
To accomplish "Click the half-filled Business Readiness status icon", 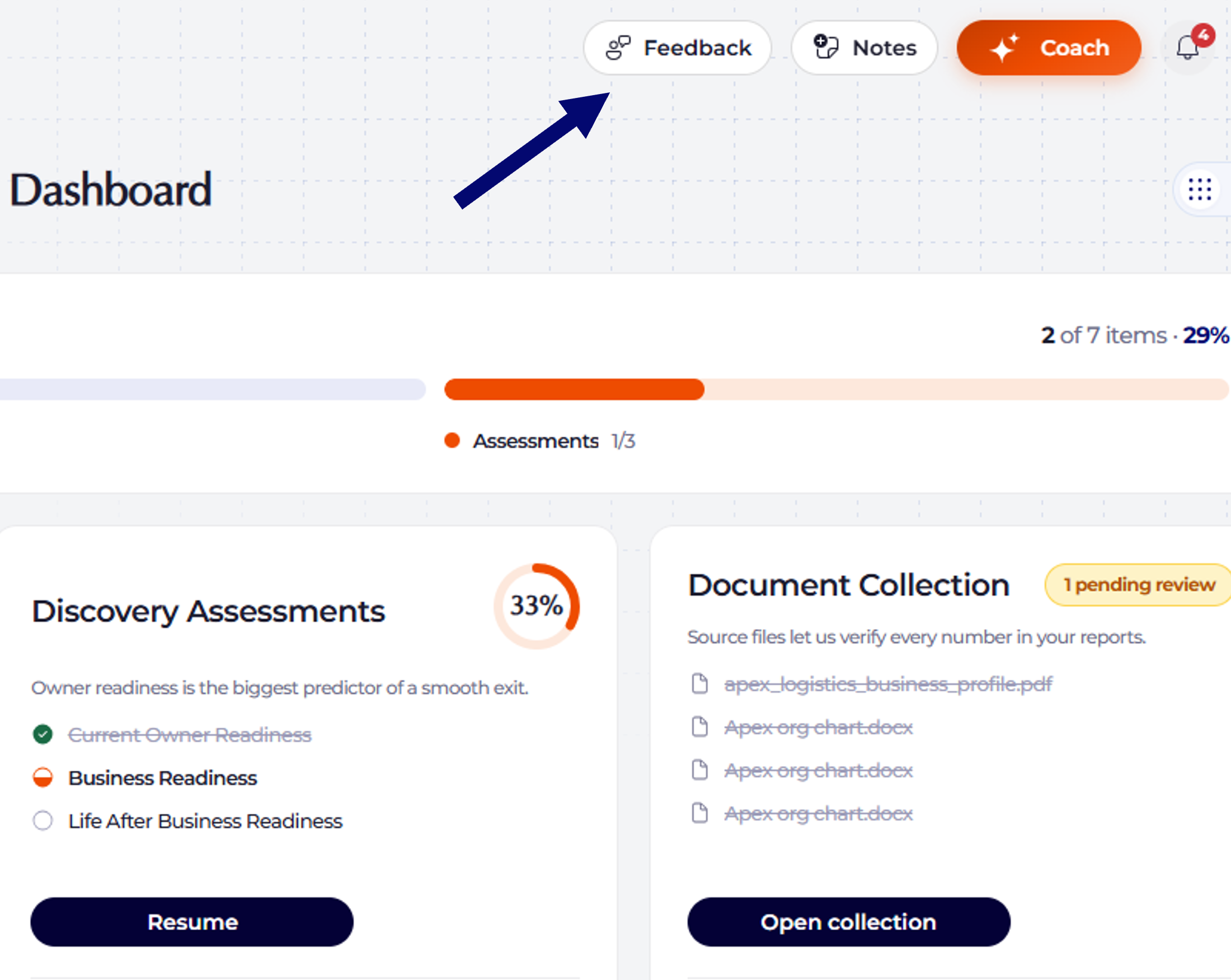I will click(x=43, y=778).
